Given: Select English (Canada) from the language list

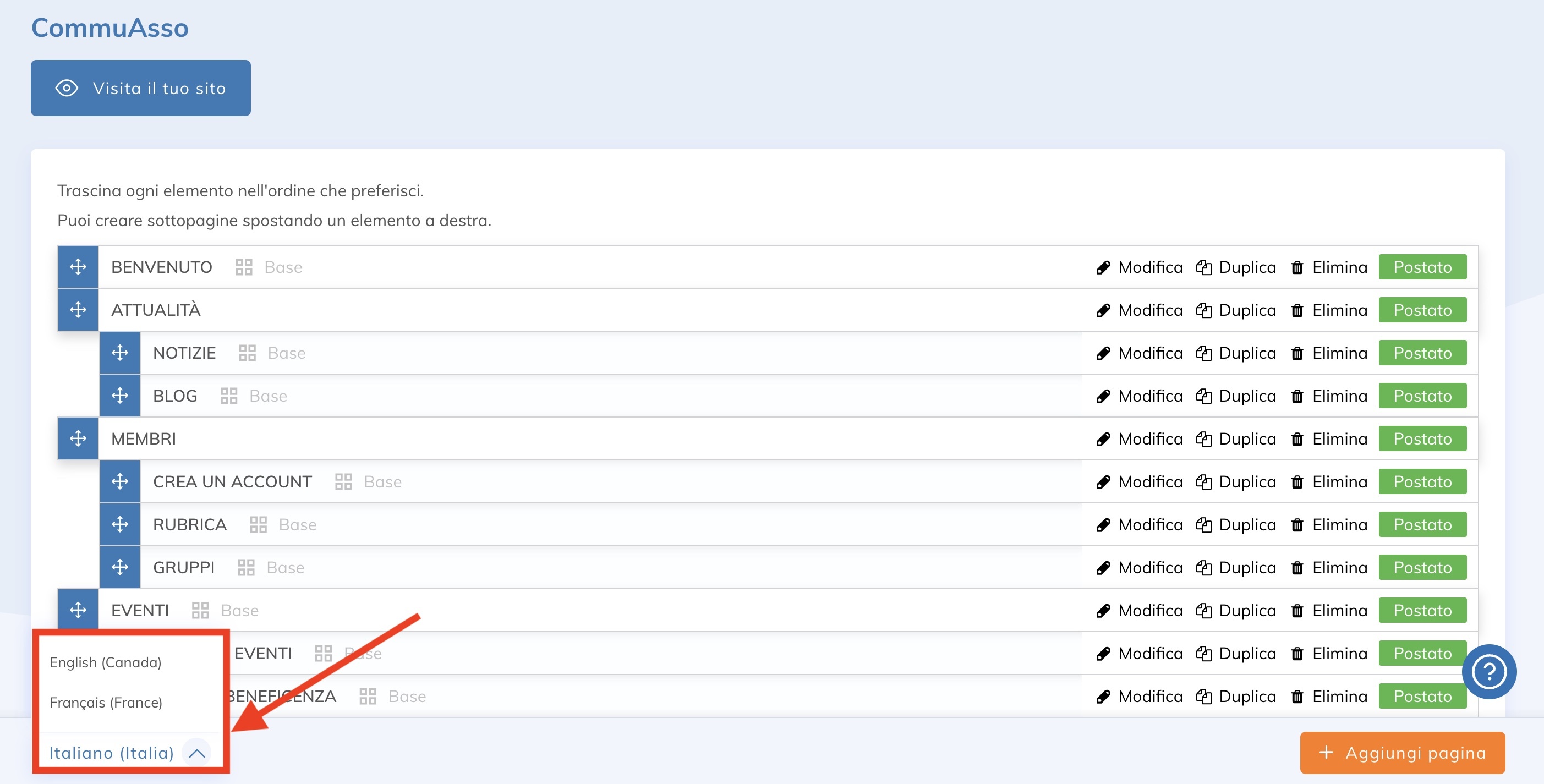Looking at the screenshot, I should (x=106, y=662).
